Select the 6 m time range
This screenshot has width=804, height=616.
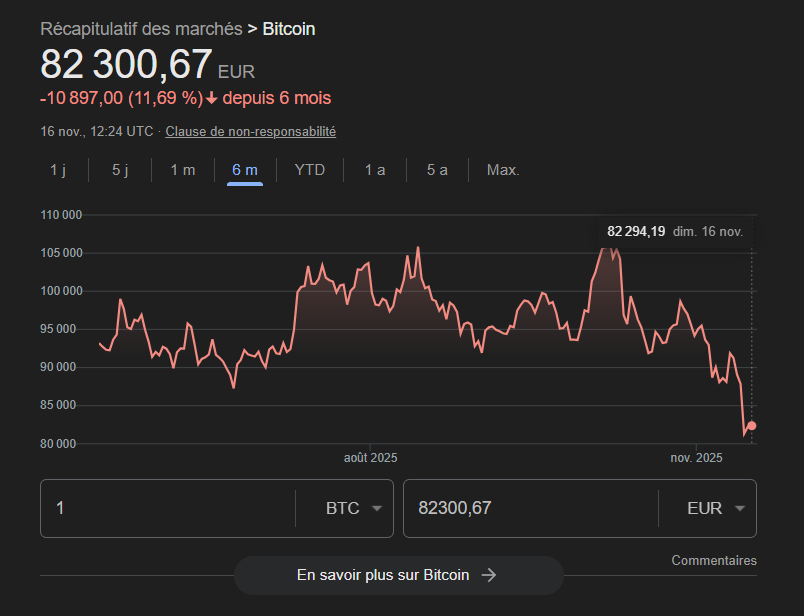pos(245,170)
